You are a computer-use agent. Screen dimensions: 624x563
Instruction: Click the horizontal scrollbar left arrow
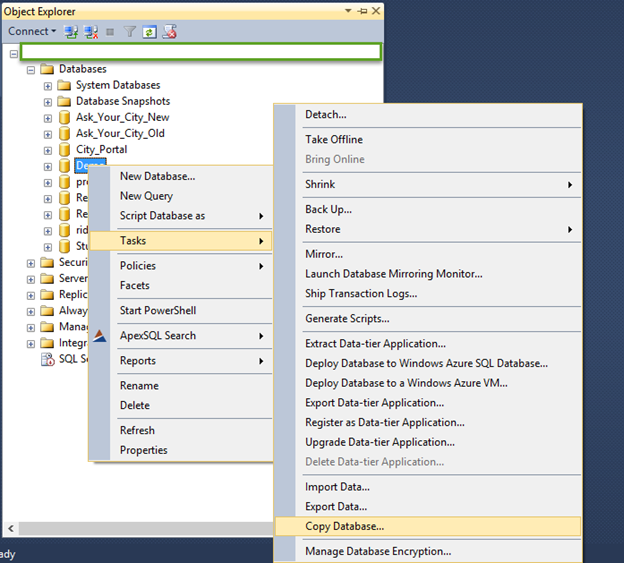pos(11,529)
